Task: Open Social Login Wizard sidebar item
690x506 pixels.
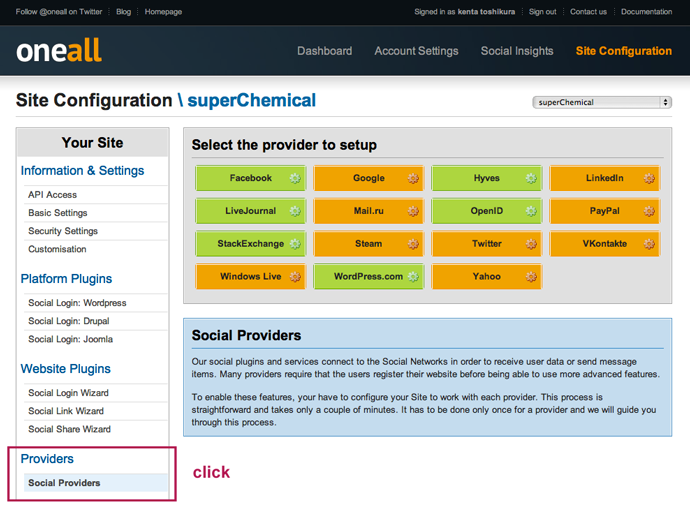Action: 68,393
